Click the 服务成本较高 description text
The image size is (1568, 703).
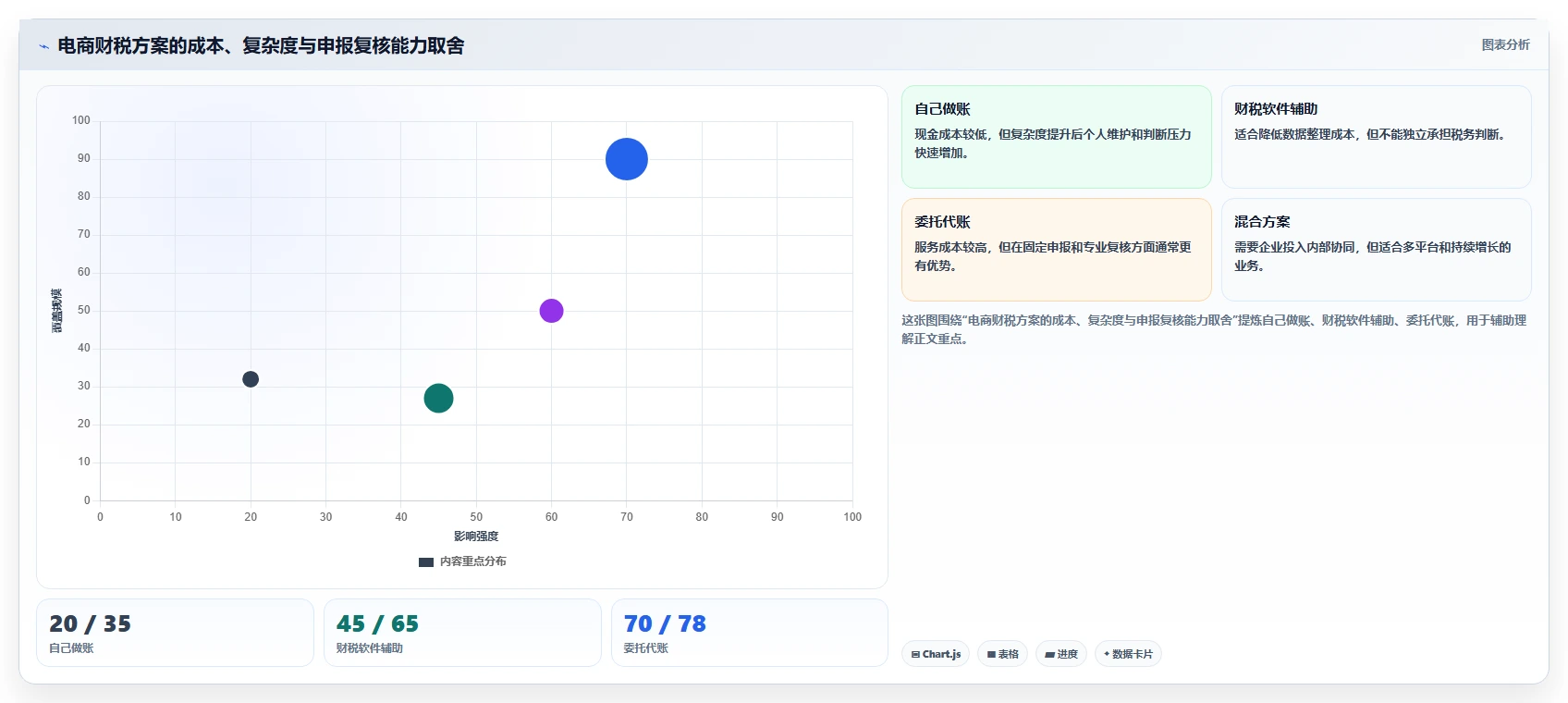1053,256
